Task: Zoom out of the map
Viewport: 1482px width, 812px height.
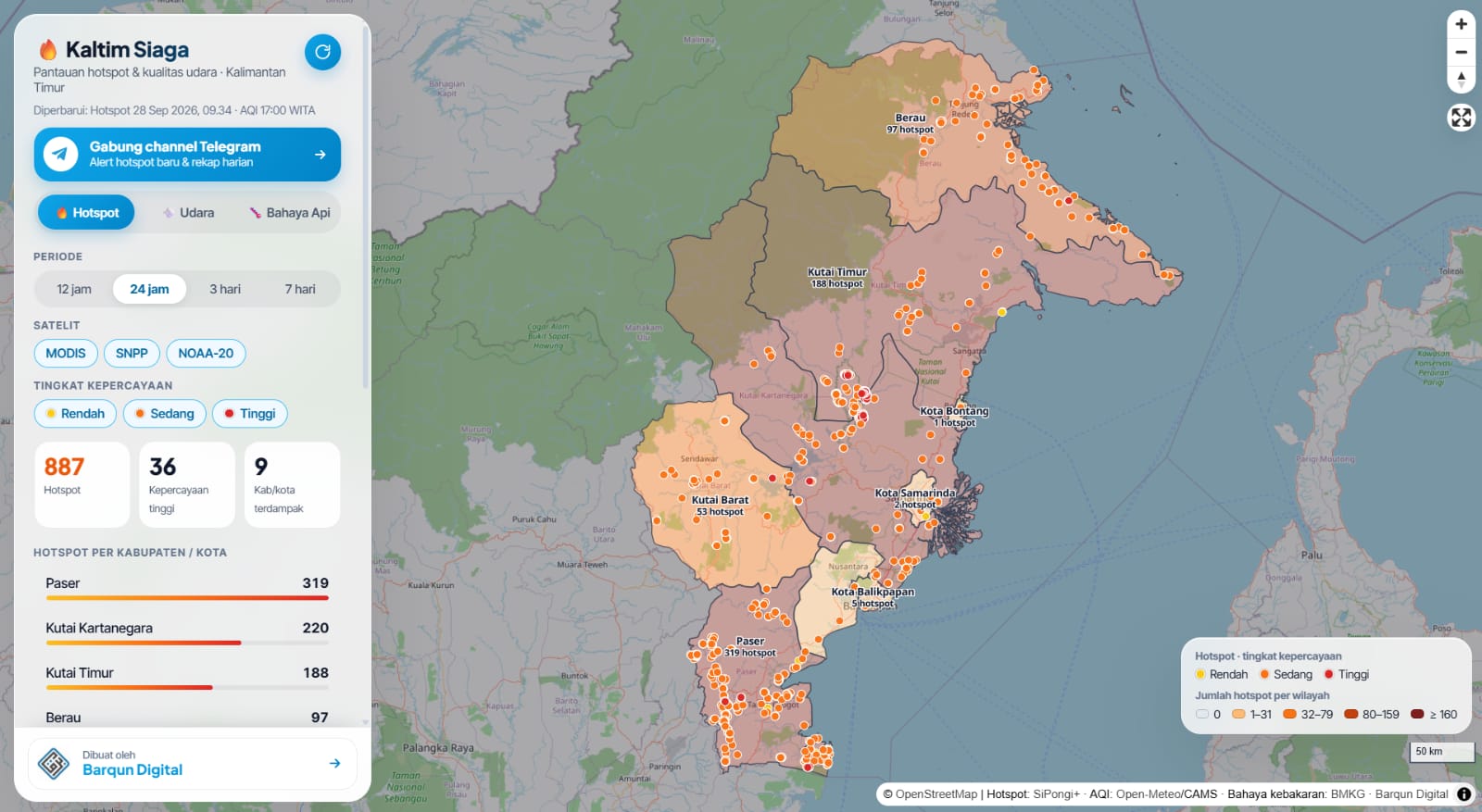Action: [1461, 52]
